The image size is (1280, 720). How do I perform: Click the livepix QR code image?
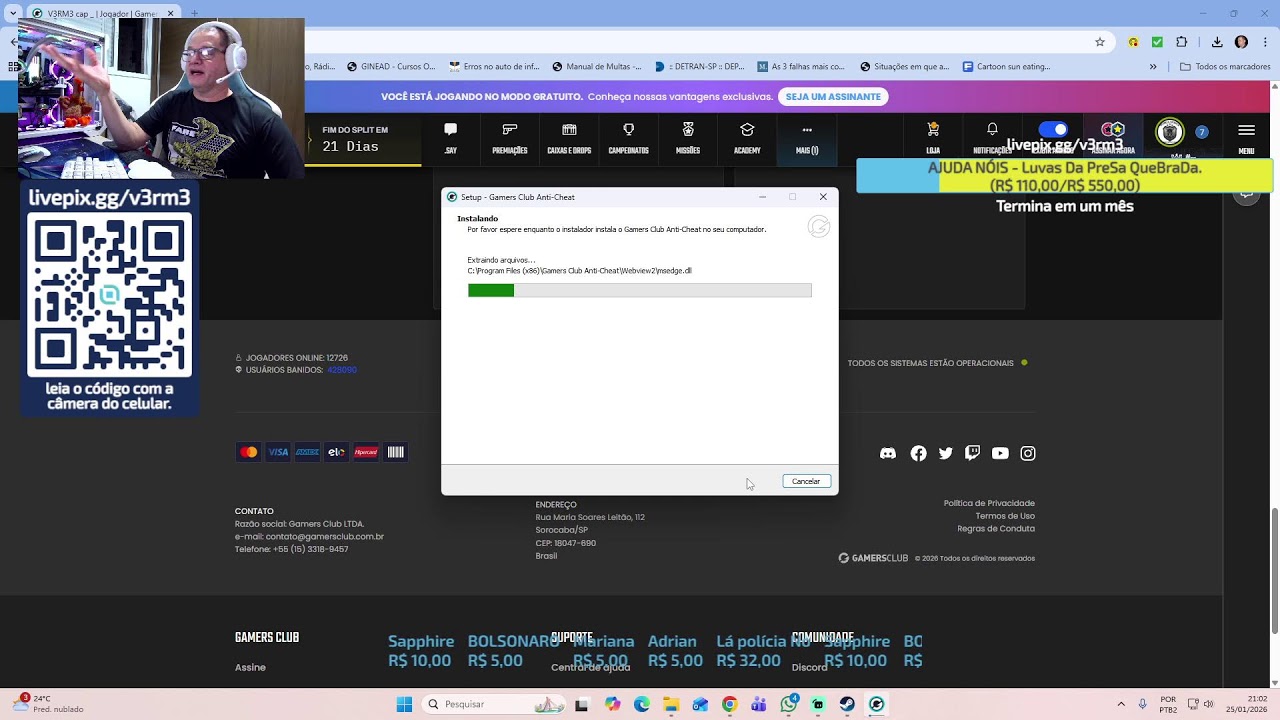(x=109, y=293)
